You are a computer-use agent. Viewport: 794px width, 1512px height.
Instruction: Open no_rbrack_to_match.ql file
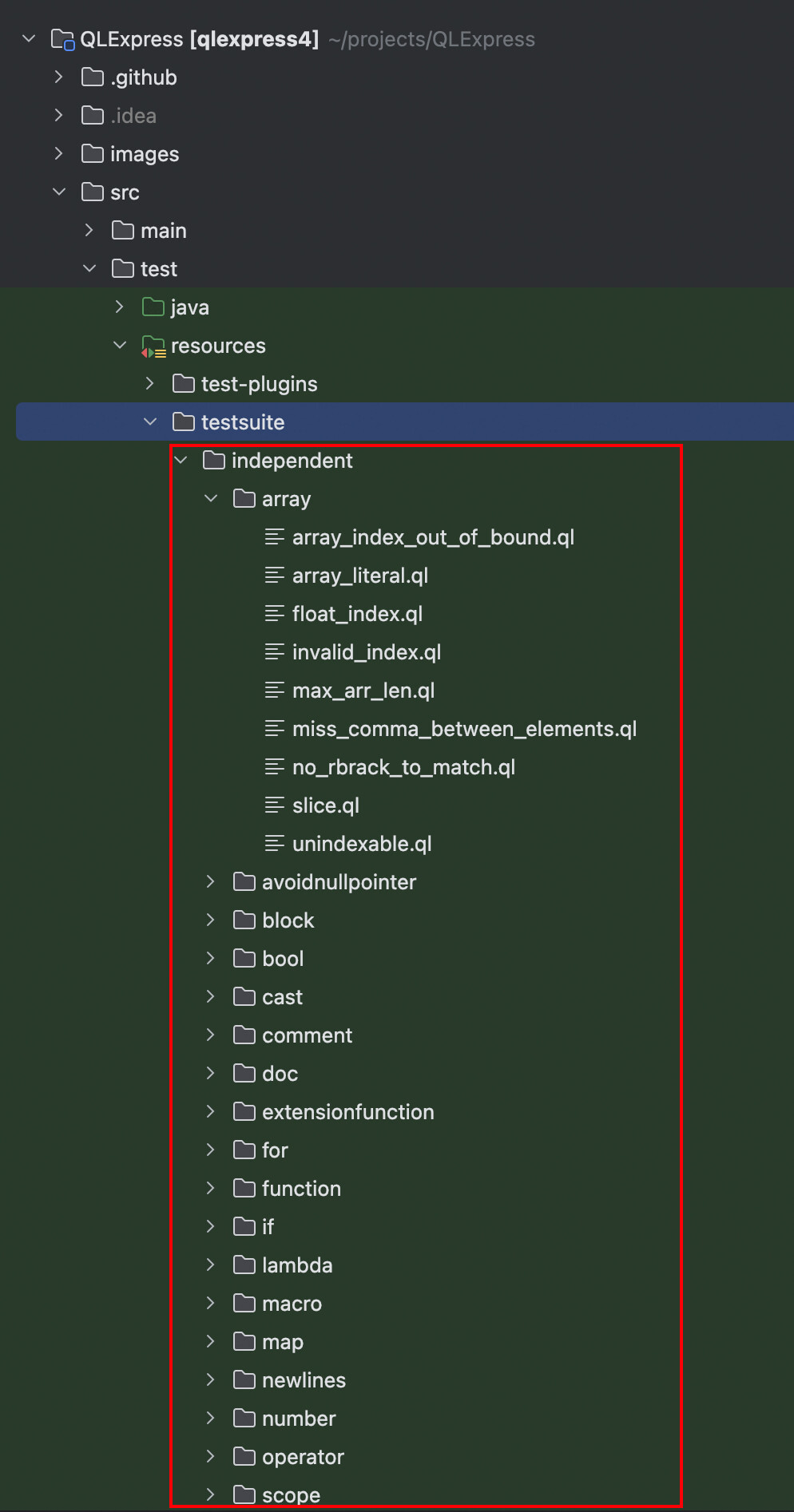tap(403, 767)
